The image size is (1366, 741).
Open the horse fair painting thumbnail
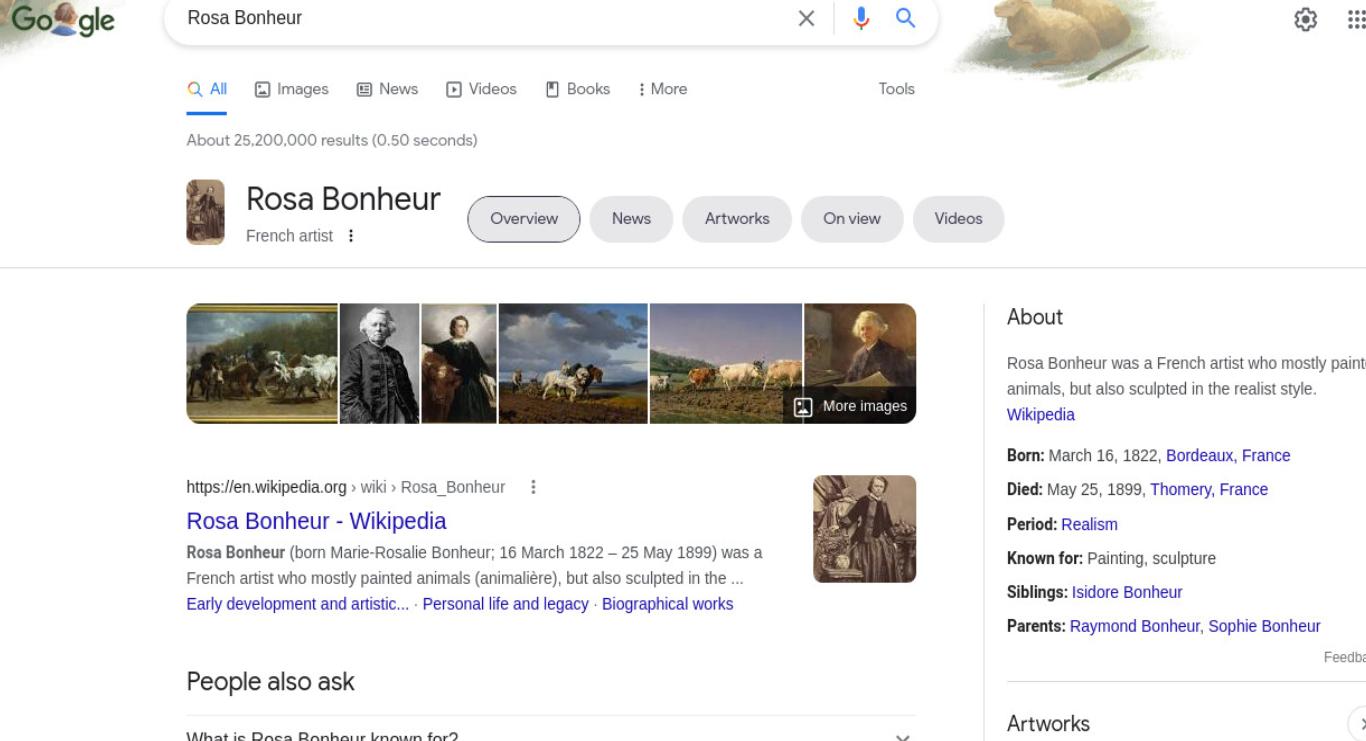pyautogui.click(x=262, y=363)
